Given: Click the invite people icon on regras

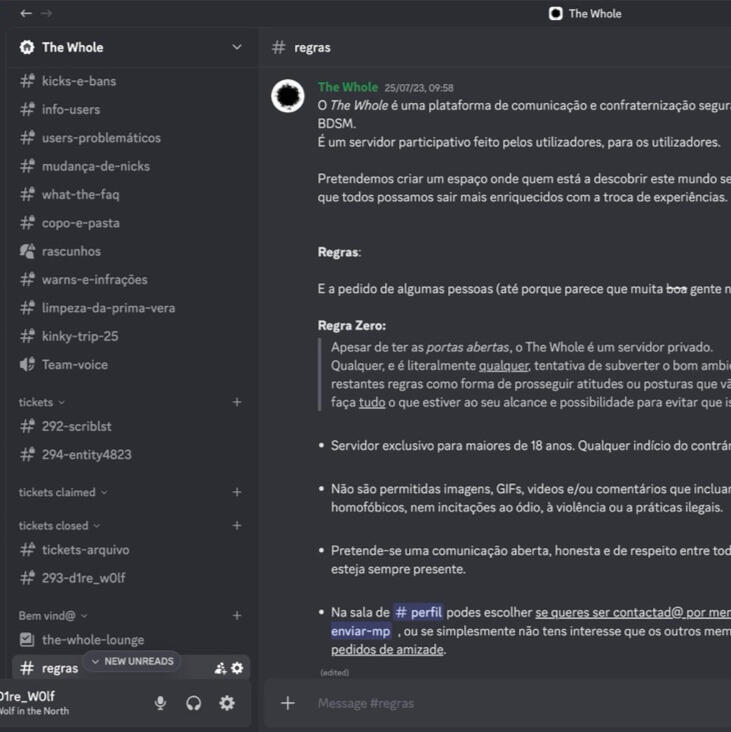Looking at the screenshot, I should (x=220, y=668).
